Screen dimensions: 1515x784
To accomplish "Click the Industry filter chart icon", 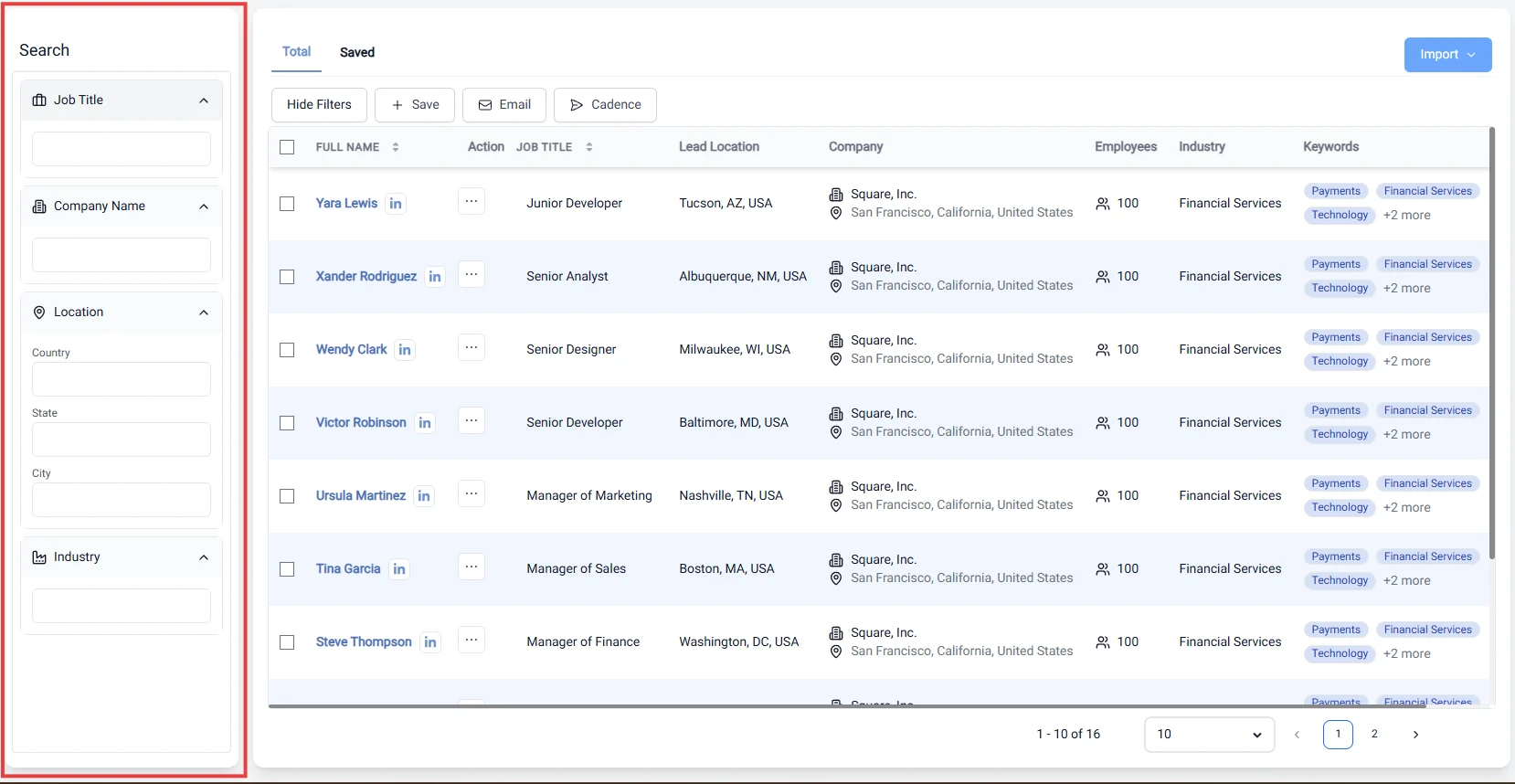I will click(39, 557).
